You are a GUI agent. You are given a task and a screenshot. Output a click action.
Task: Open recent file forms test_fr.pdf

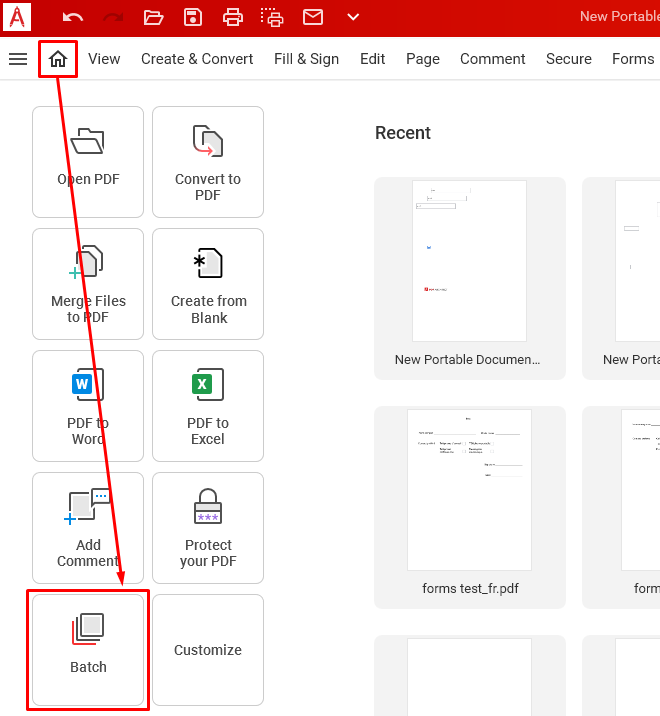470,507
